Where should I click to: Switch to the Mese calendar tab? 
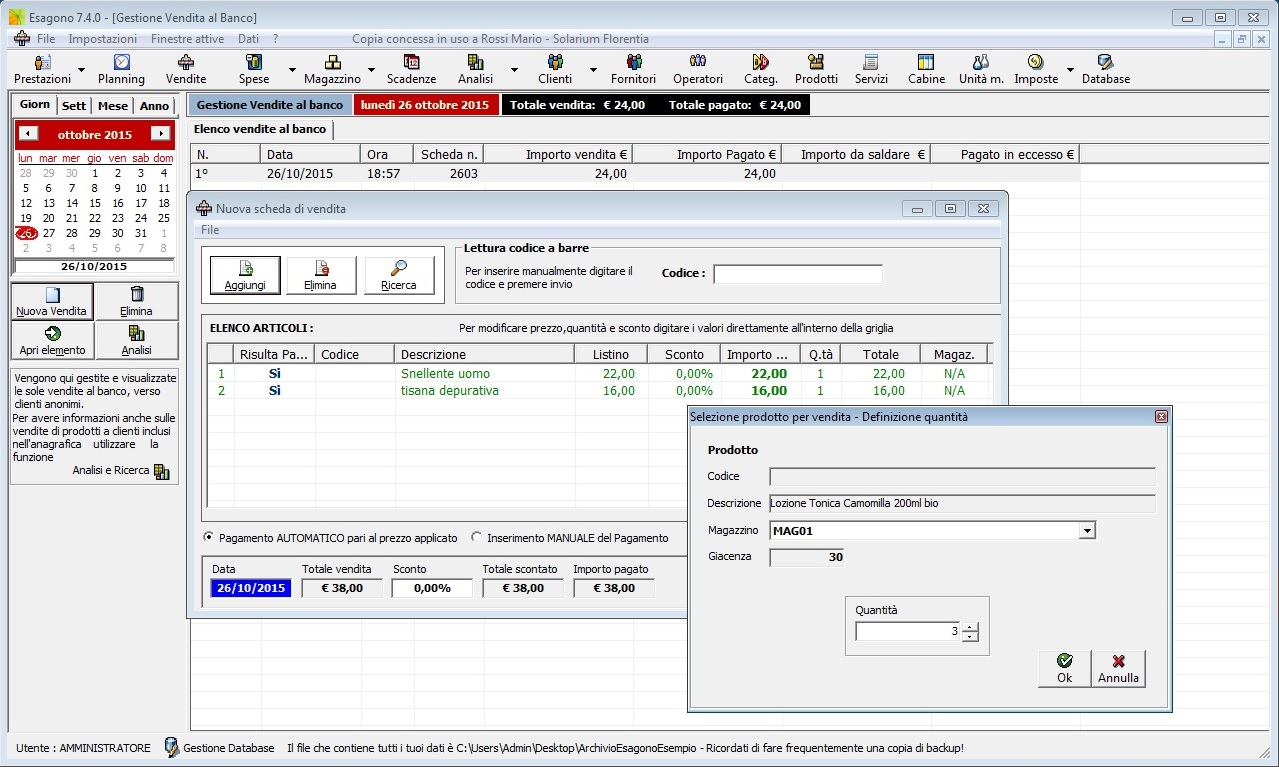pos(113,106)
